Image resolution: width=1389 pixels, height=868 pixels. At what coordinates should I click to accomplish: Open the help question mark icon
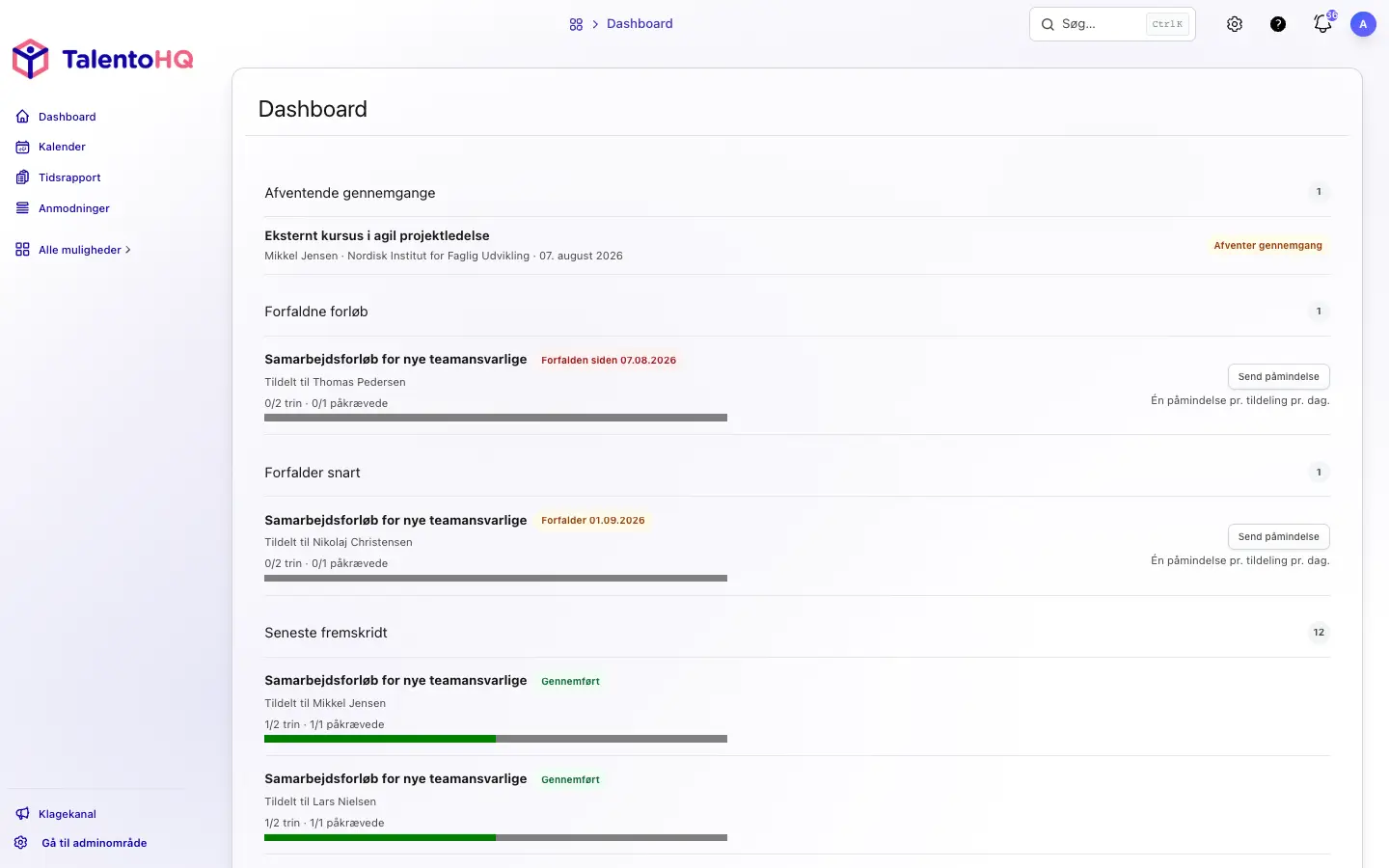point(1278,24)
